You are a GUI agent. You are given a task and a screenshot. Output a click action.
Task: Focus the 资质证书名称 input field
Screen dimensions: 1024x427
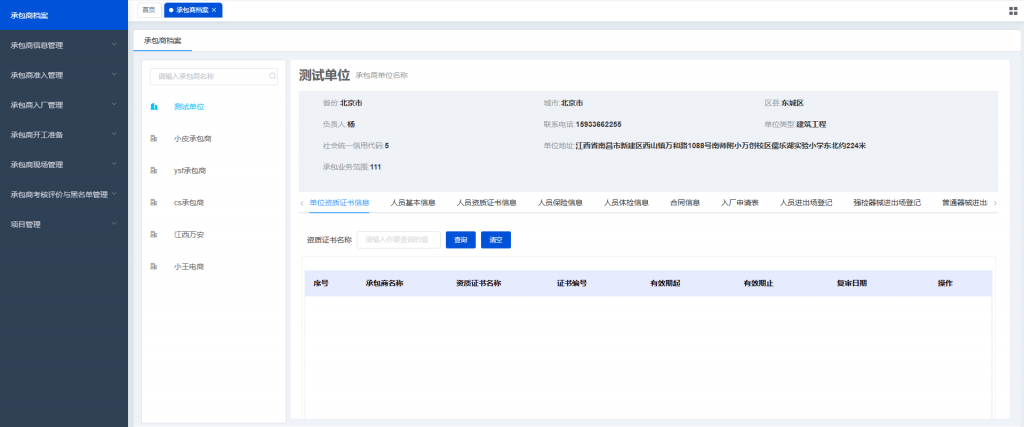(398, 240)
